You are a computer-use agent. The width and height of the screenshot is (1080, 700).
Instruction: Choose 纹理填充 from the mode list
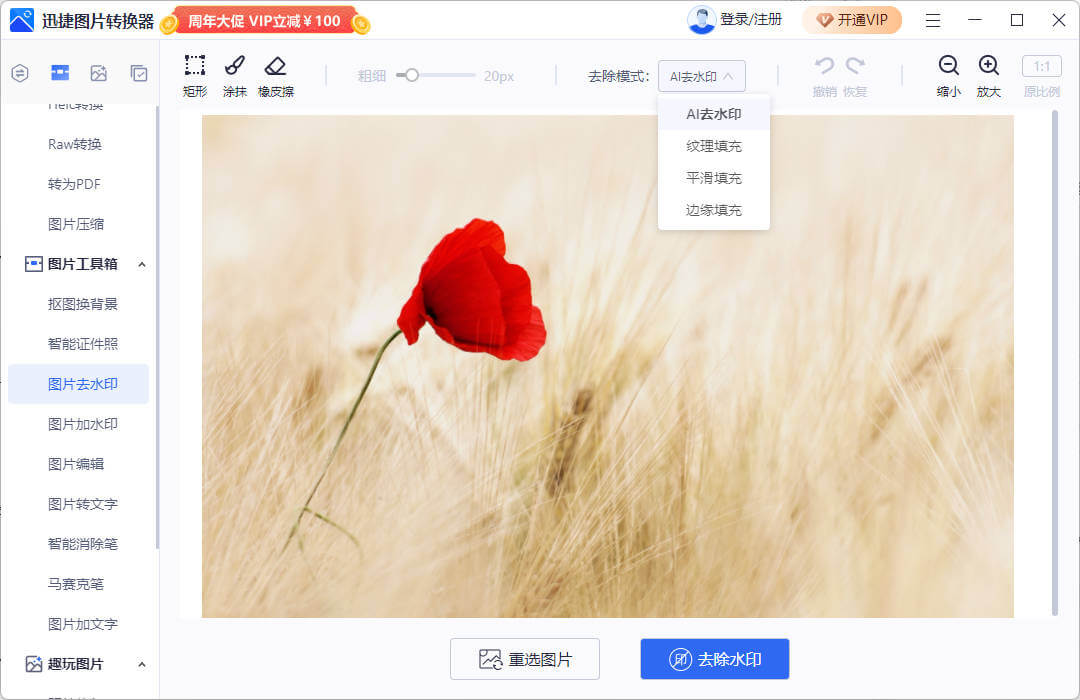pyautogui.click(x=714, y=146)
